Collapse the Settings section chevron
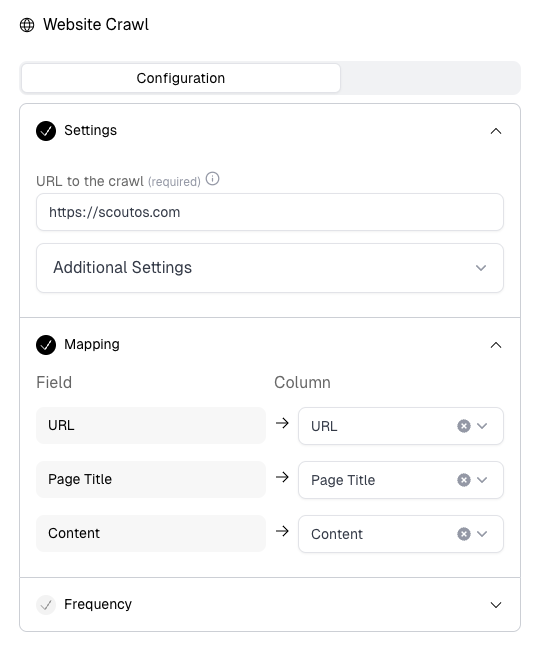The image size is (536, 663). pyautogui.click(x=496, y=131)
